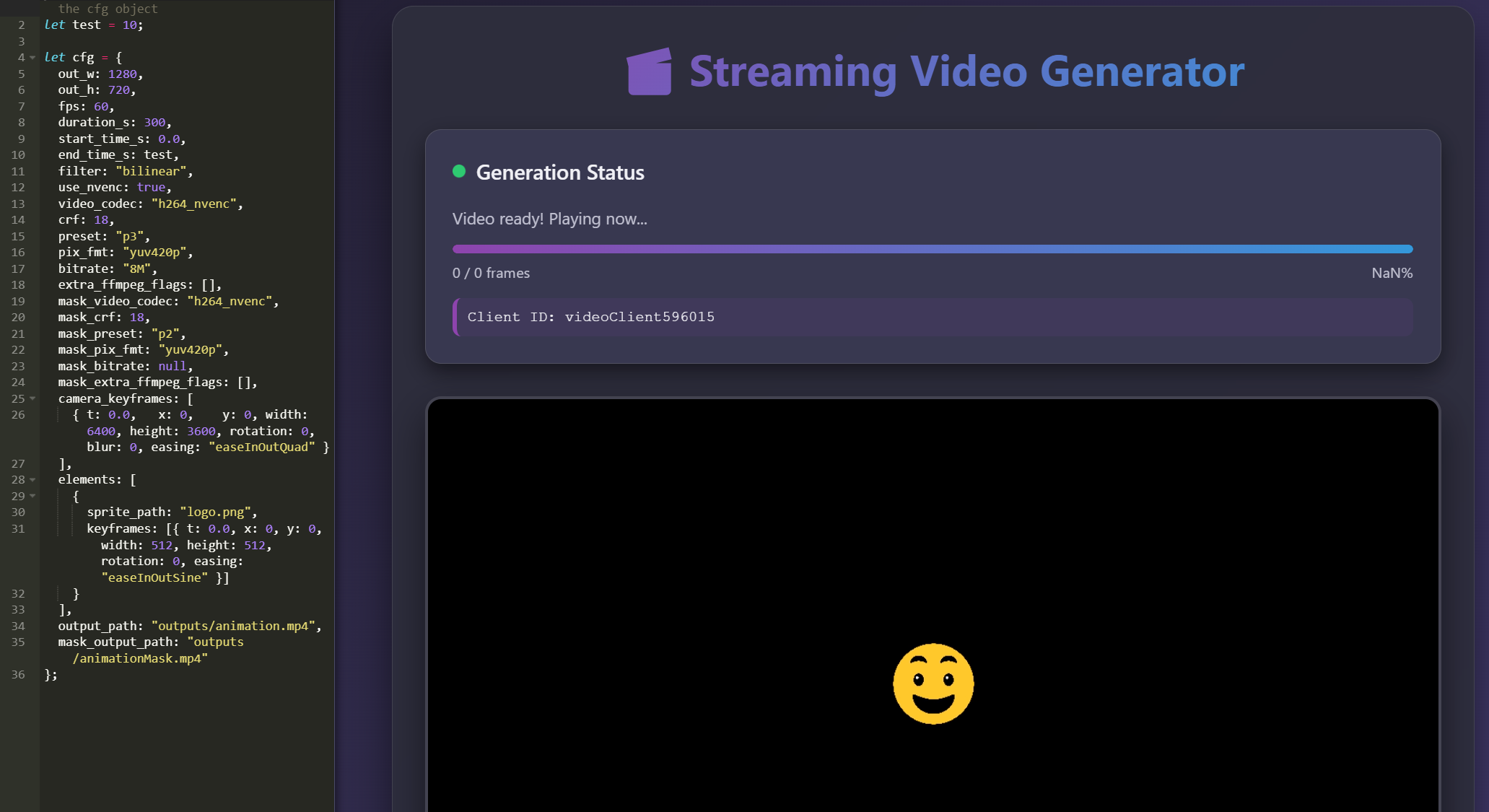Select the Client ID videoClient596015 field

933,317
